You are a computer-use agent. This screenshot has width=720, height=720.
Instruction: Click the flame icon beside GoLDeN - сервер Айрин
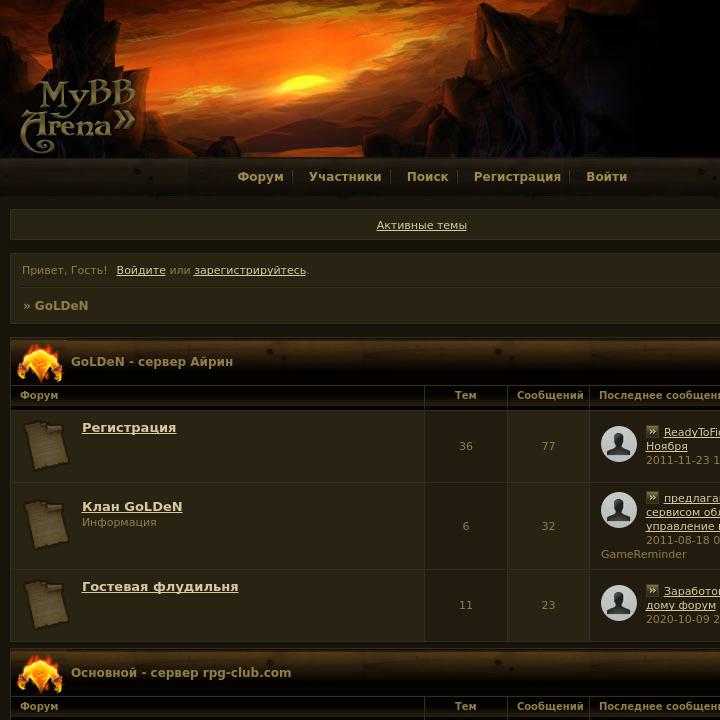39,363
